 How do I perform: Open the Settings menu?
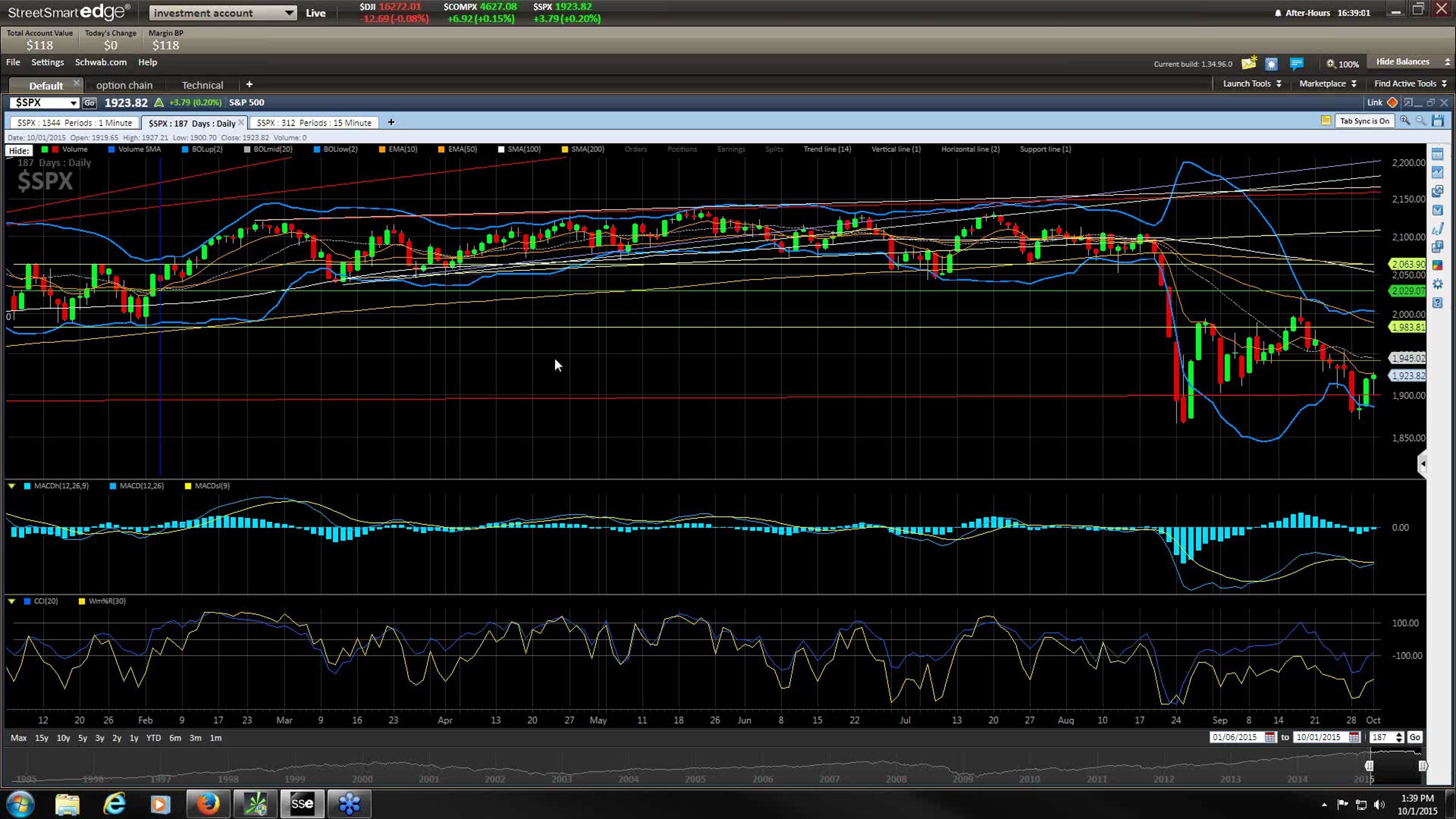(x=47, y=62)
